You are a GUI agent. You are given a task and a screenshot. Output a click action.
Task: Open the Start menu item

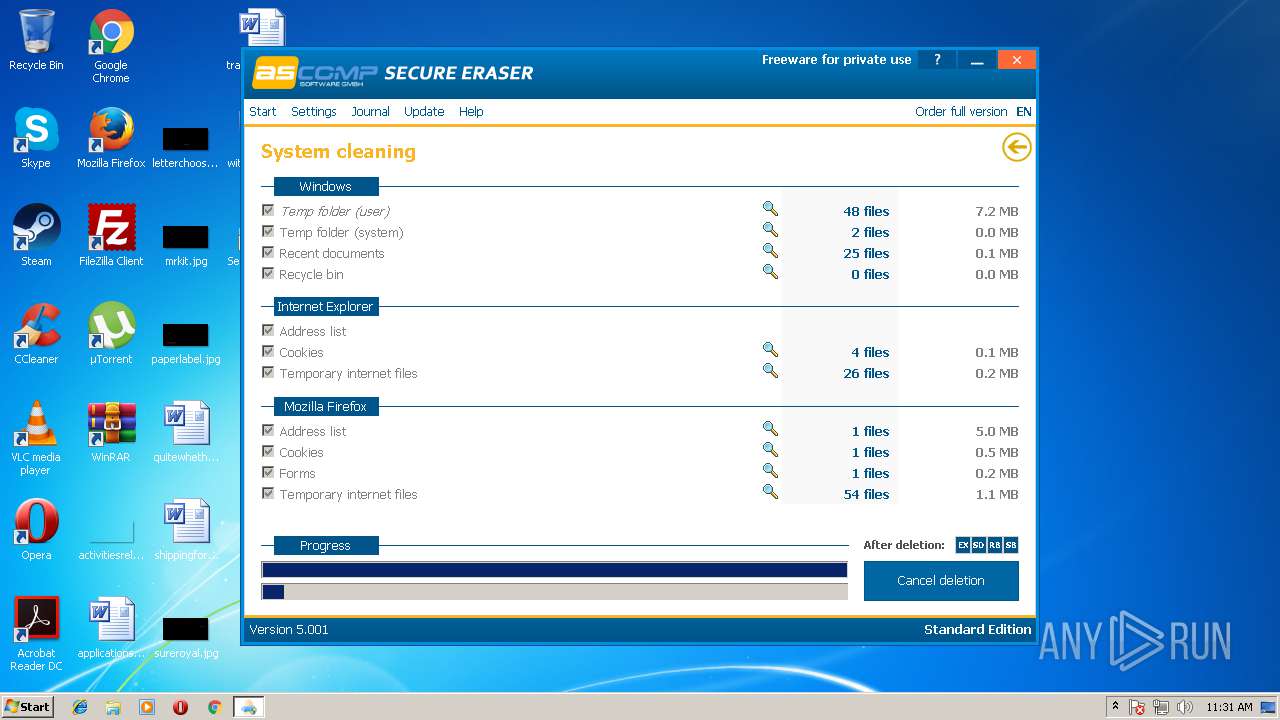pos(263,112)
